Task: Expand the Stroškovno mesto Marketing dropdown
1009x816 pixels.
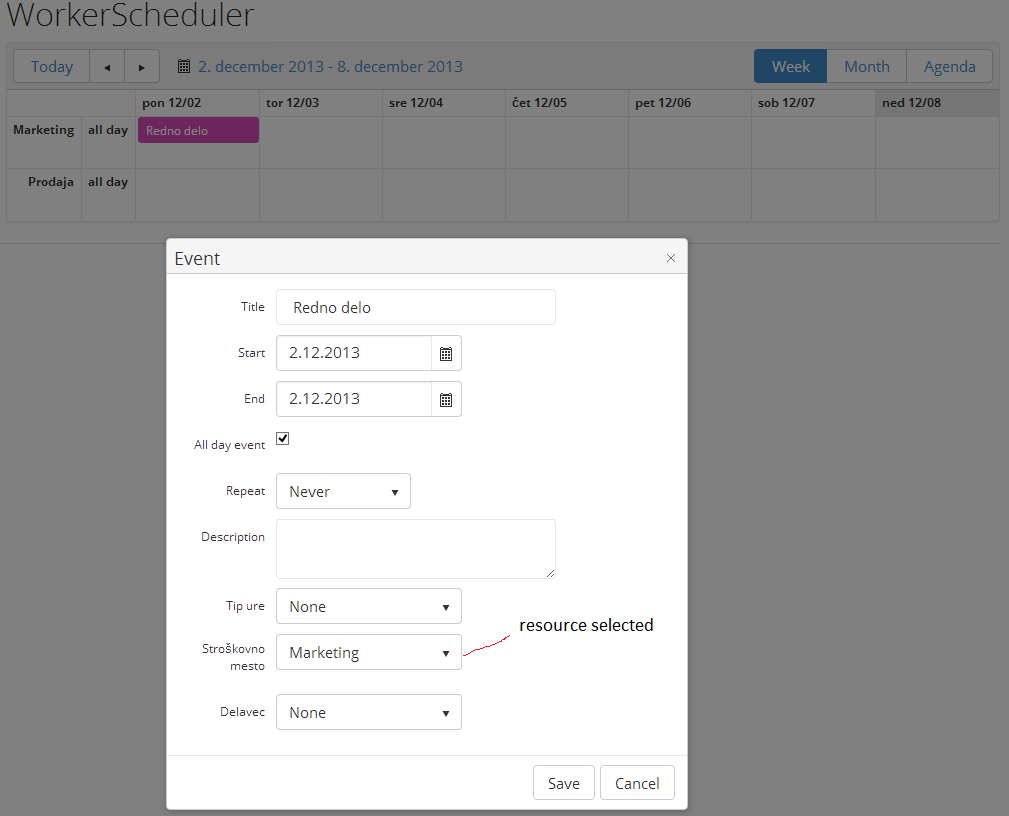Action: click(369, 653)
